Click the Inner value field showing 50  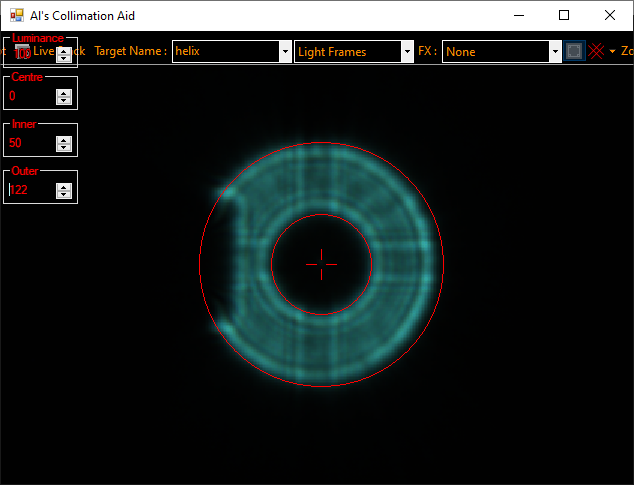point(30,143)
